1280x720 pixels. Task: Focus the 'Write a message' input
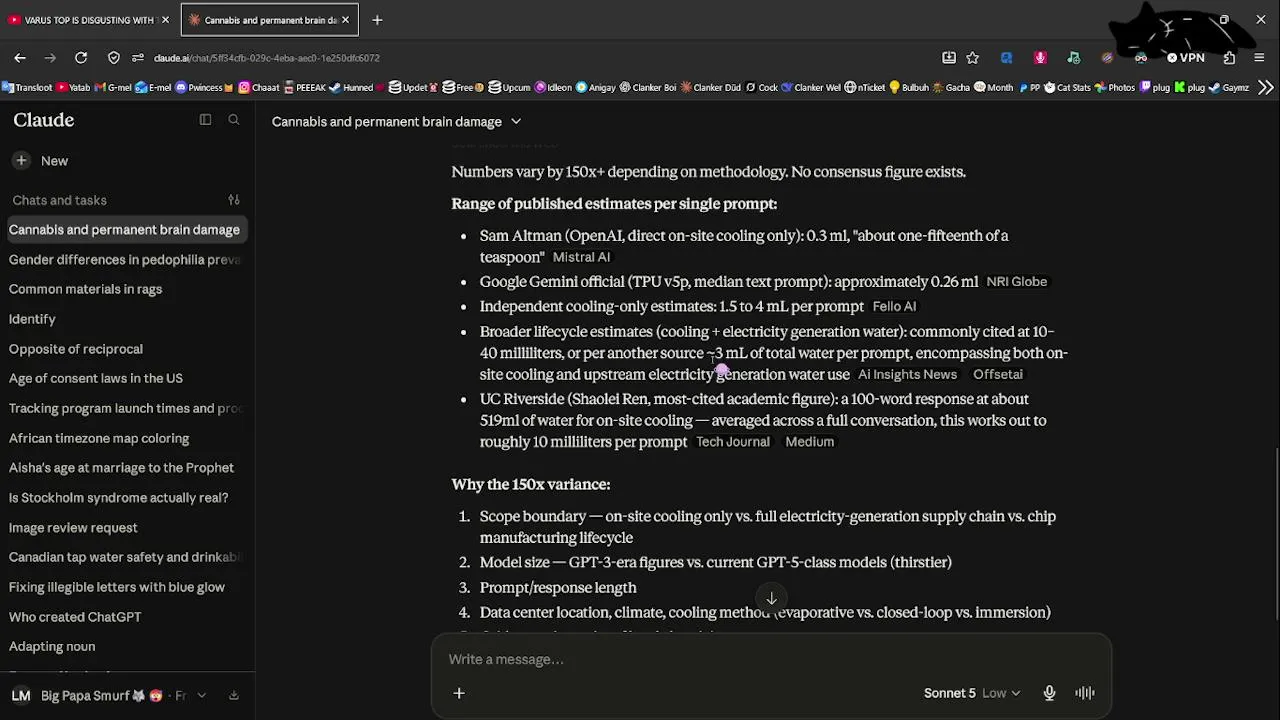tap(771, 660)
